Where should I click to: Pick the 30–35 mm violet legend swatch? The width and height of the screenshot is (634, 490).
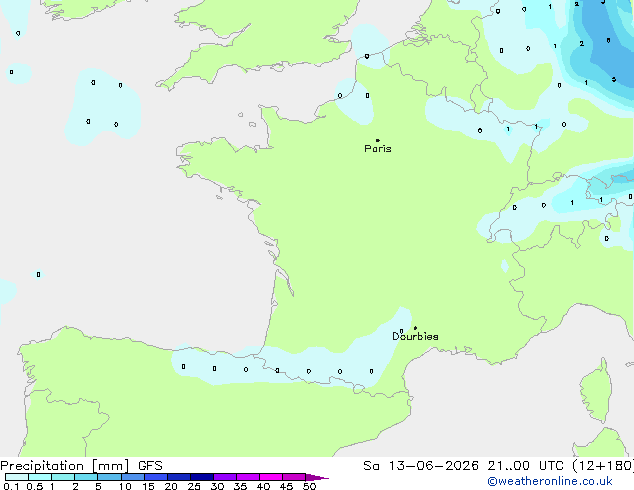(225, 477)
